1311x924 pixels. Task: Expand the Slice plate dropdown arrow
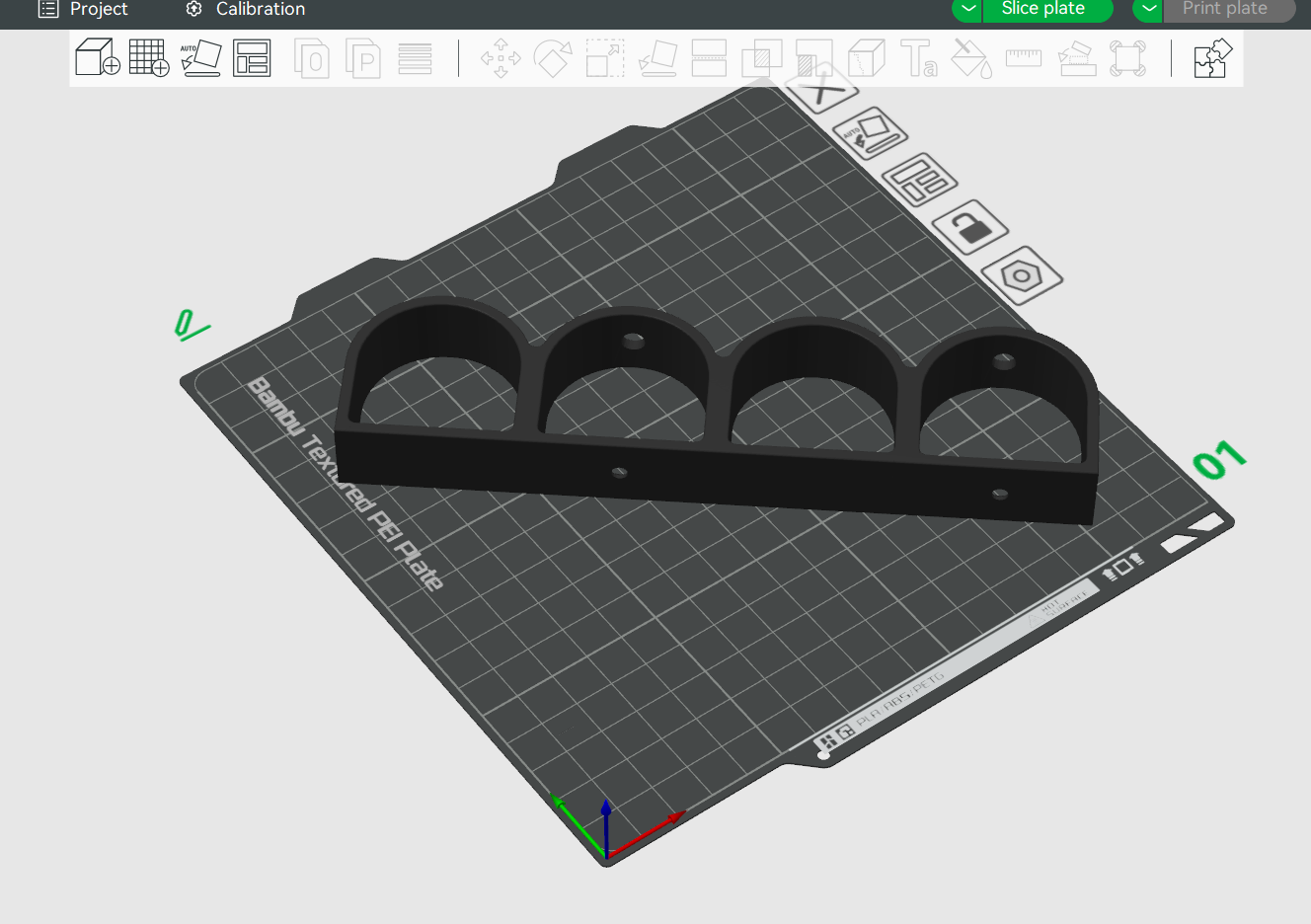tap(968, 9)
